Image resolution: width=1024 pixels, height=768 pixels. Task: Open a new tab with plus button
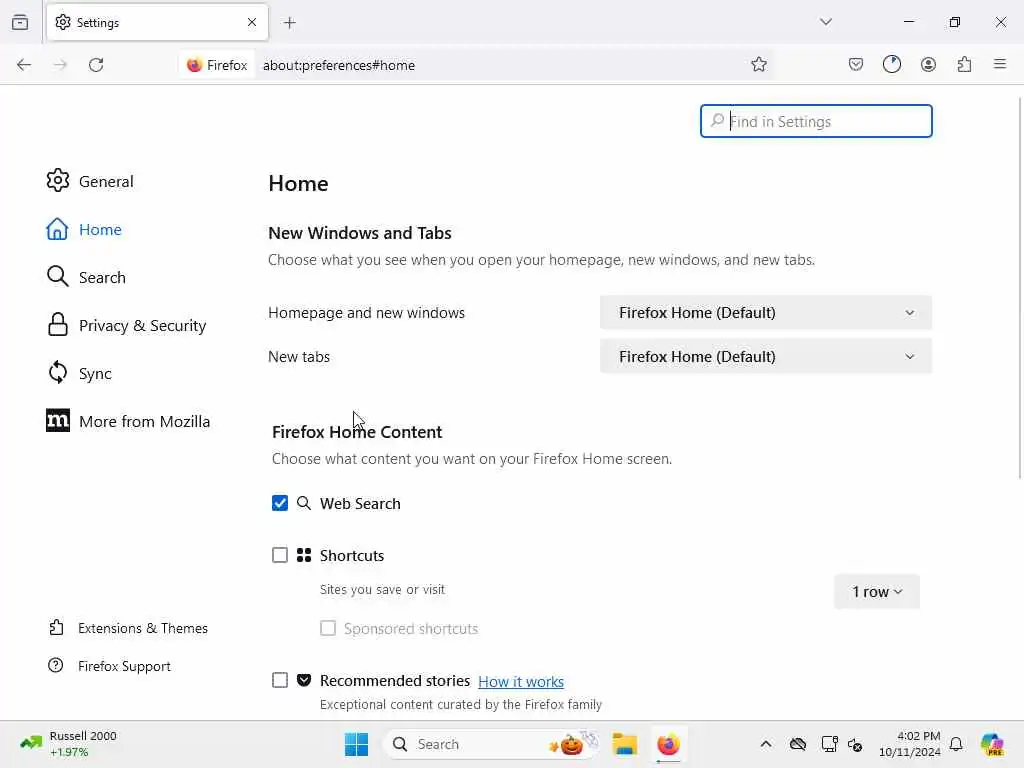point(290,23)
